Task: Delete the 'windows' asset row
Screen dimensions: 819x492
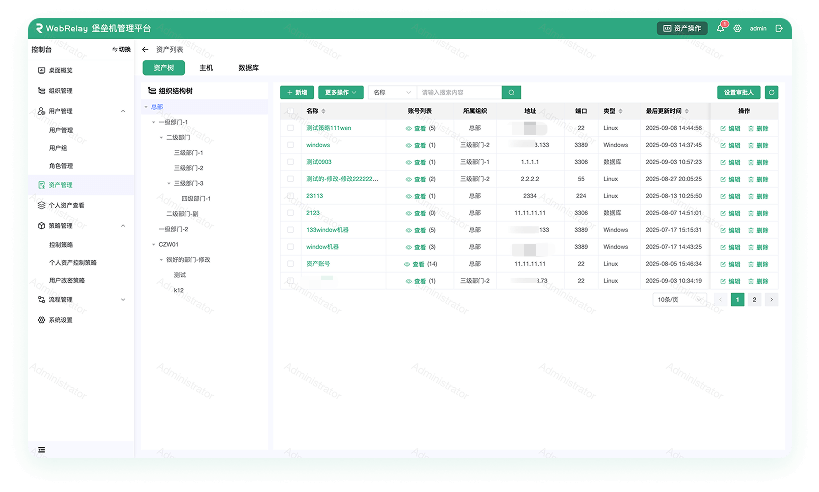Action: pyautogui.click(x=758, y=145)
